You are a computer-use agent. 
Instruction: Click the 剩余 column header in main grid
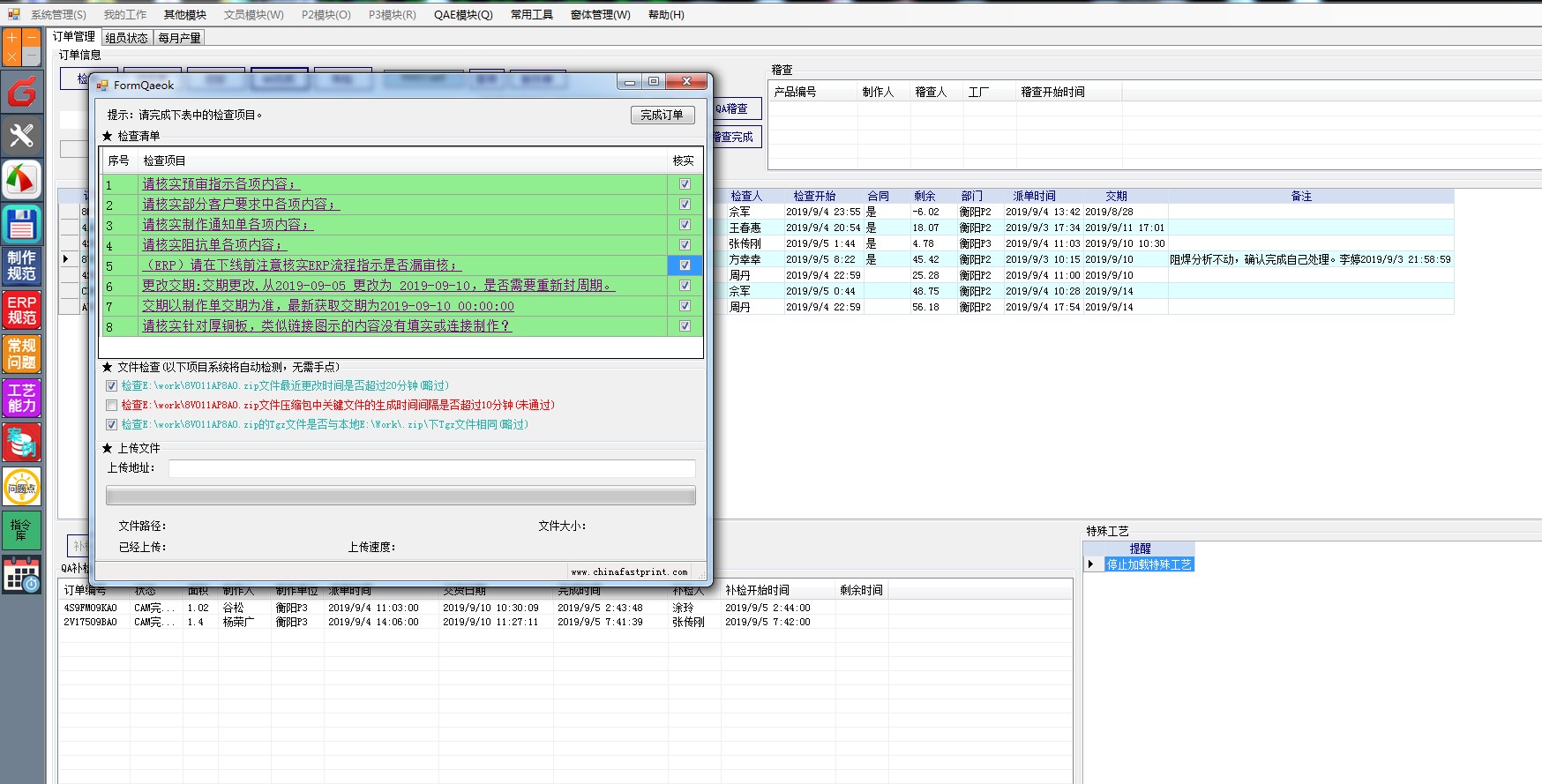pos(924,196)
